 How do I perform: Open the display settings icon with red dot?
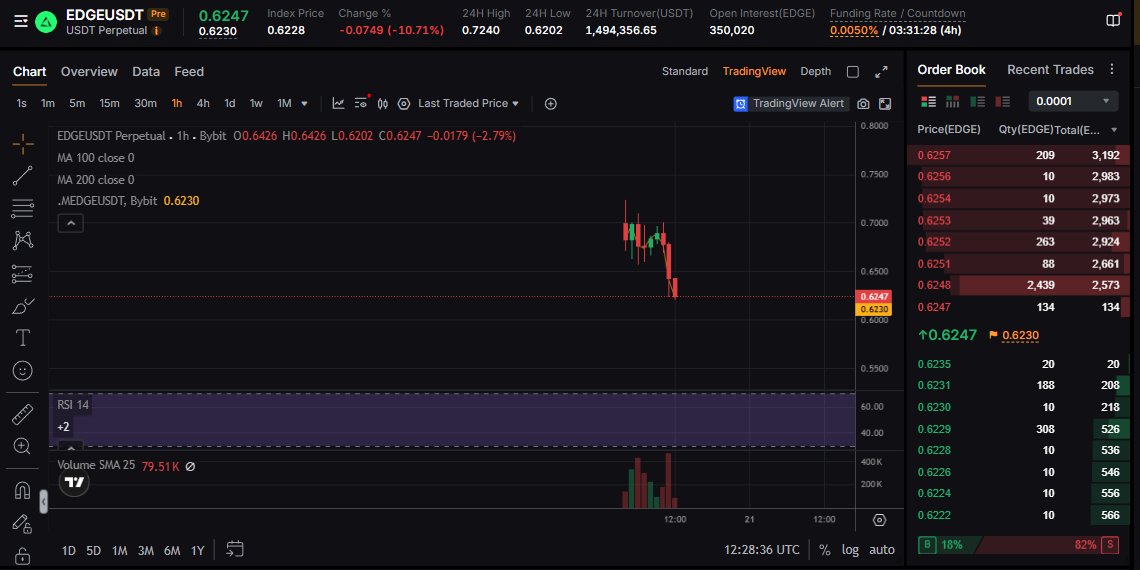tap(361, 103)
